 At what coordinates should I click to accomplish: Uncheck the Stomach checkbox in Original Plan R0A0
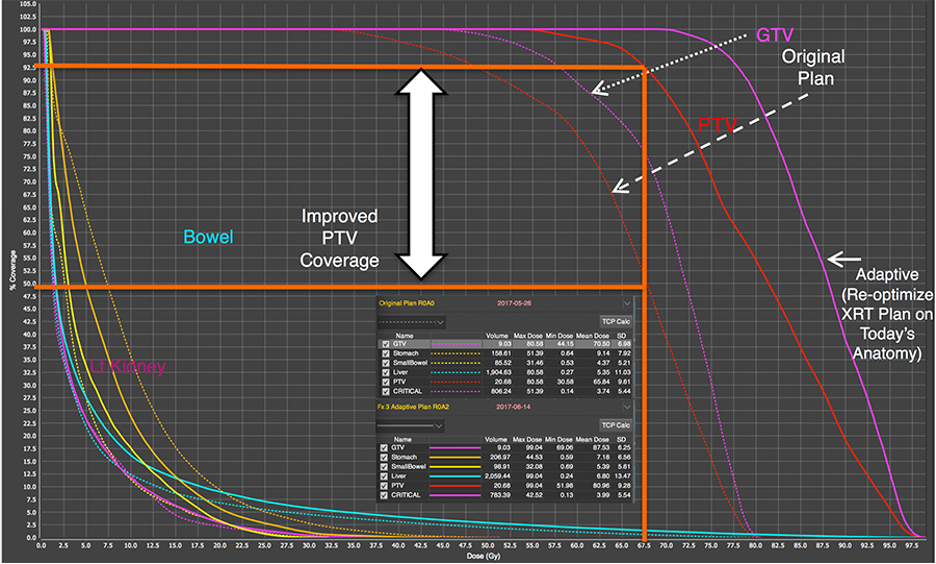click(386, 353)
